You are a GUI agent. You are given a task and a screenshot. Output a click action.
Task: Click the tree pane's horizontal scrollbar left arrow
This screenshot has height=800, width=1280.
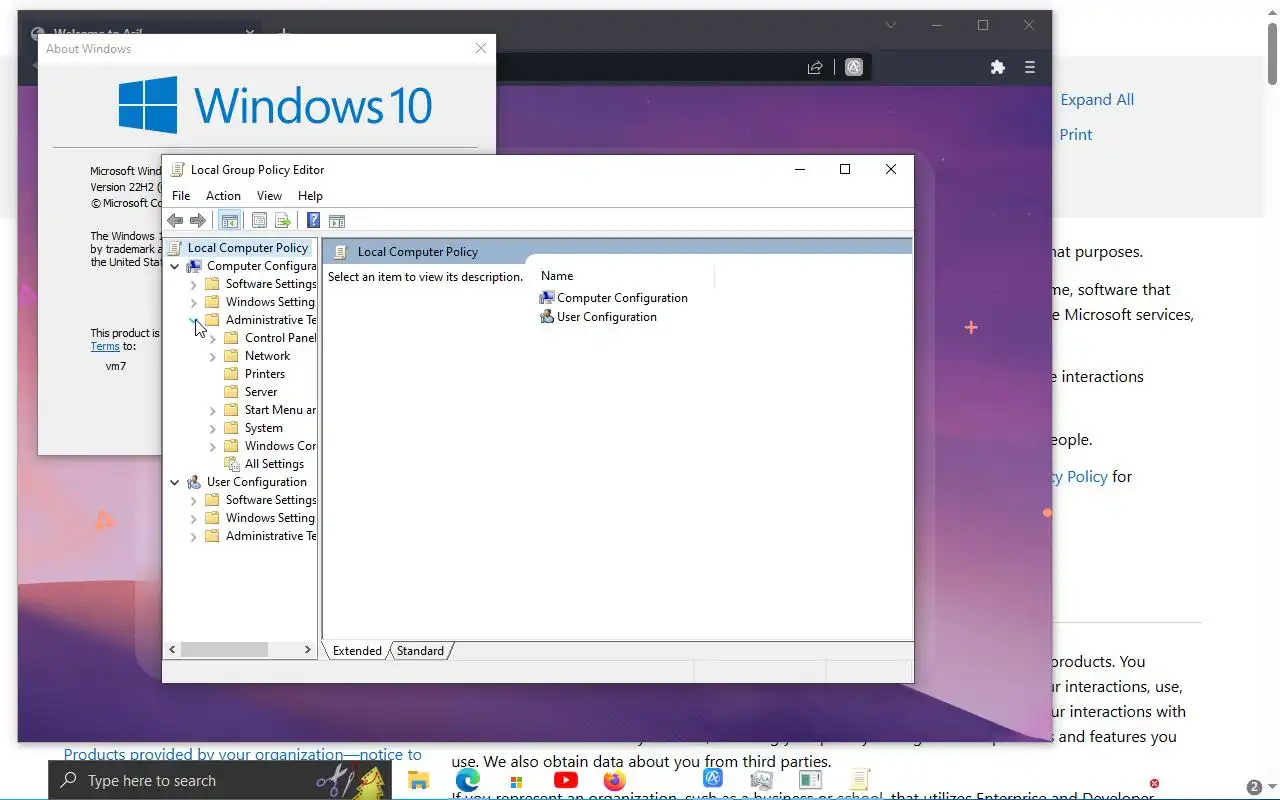172,650
